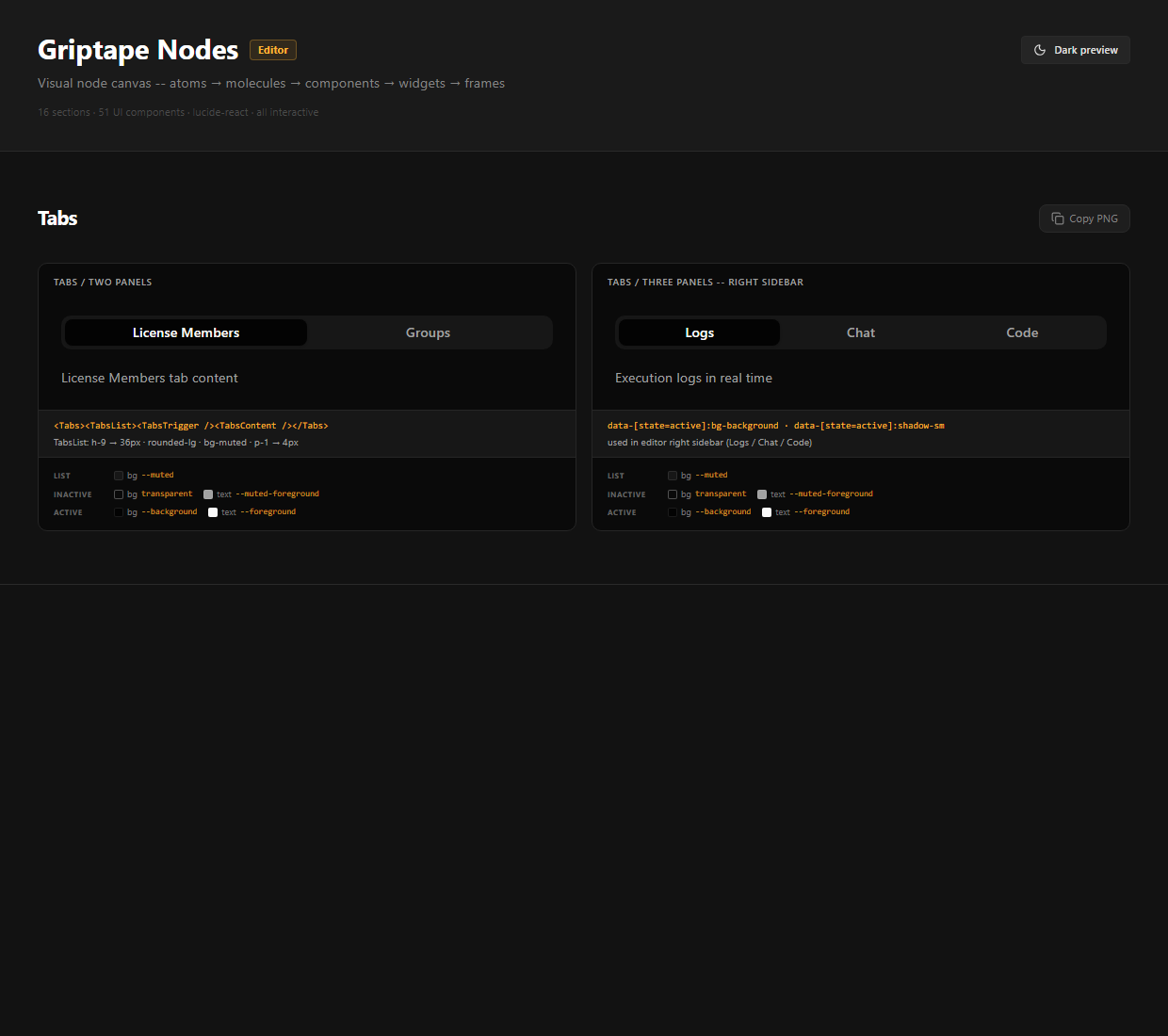Click the Editor badge beside the title

tap(273, 50)
